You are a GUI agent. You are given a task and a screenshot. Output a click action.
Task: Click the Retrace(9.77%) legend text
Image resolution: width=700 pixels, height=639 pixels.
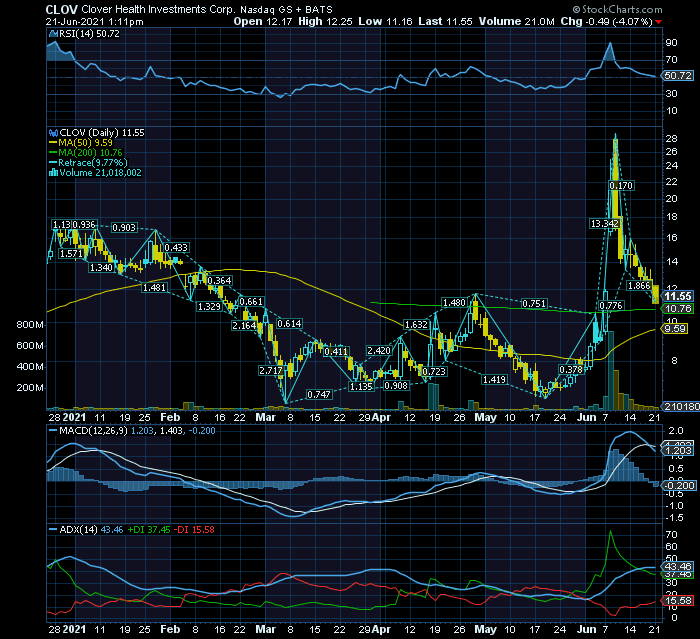[x=93, y=163]
